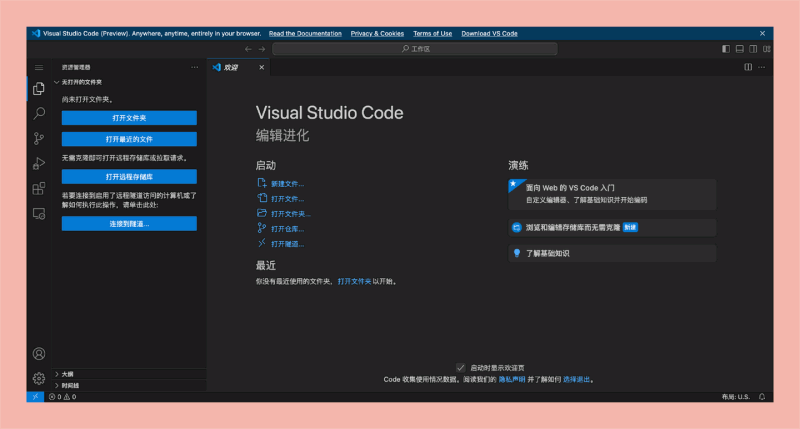Image resolution: width=800 pixels, height=429 pixels.
Task: Open the hamburger application menu
Action: coord(39,67)
